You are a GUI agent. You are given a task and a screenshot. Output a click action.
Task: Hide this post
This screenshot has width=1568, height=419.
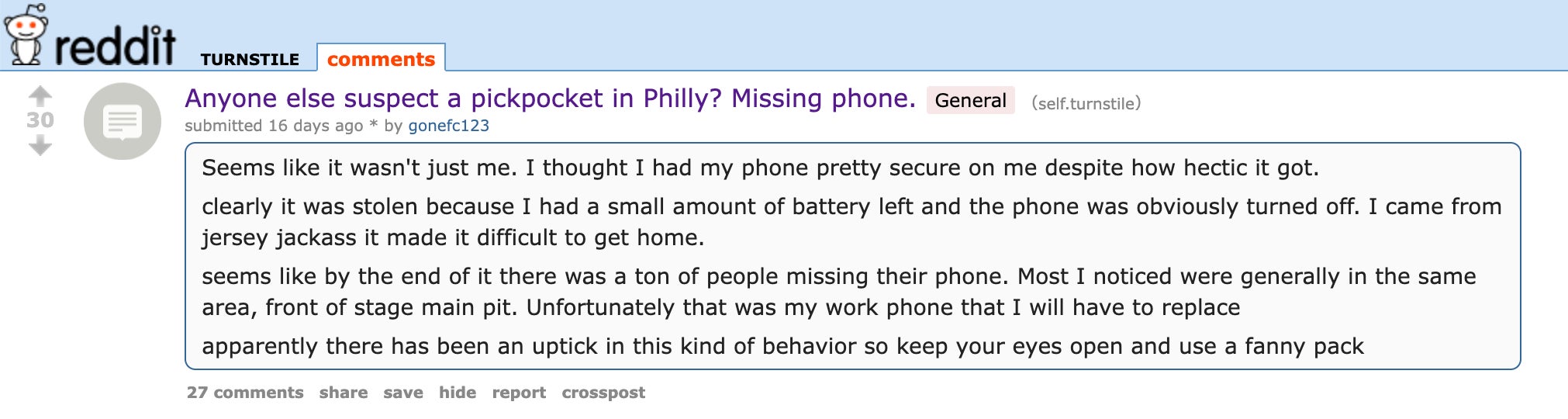pyautogui.click(x=458, y=393)
